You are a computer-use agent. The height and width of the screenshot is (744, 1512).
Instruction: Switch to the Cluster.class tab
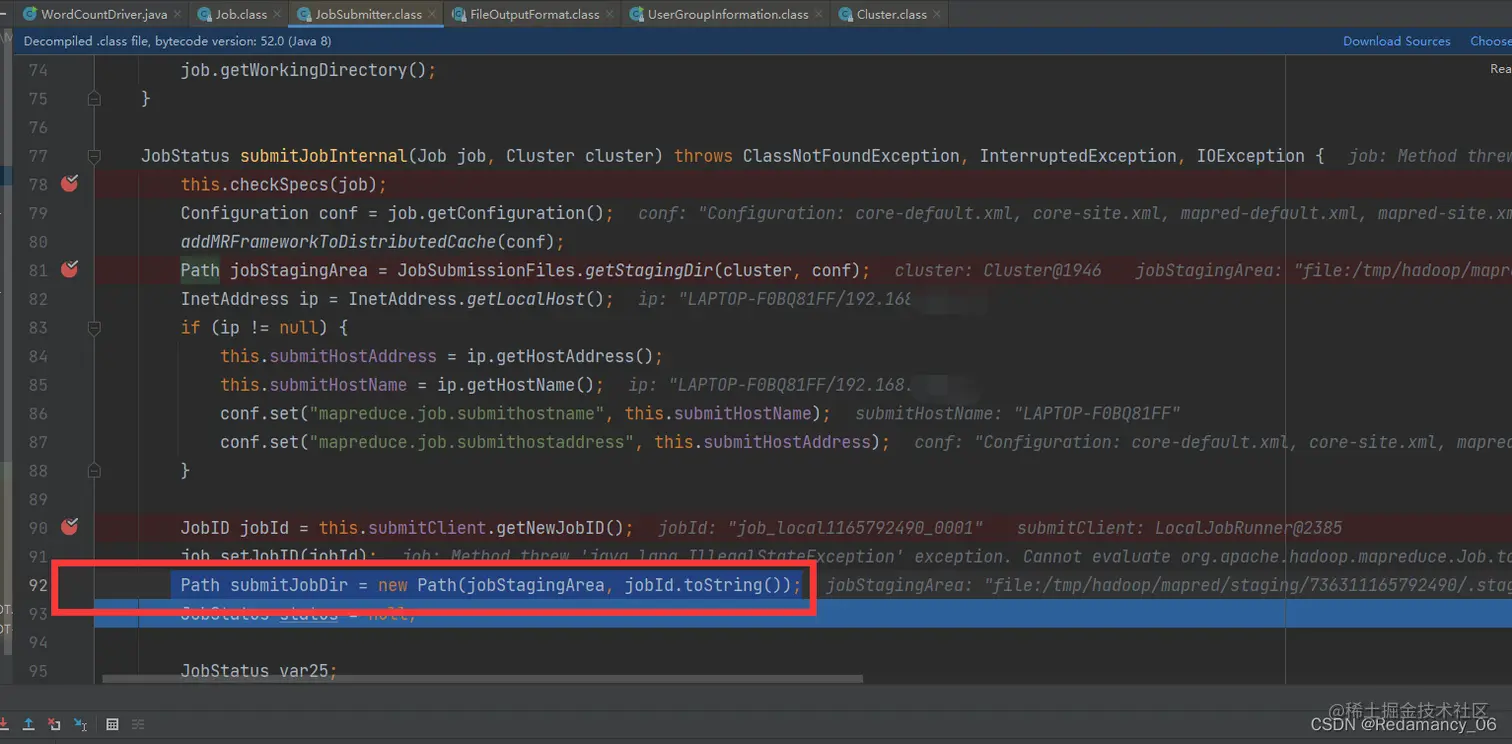(891, 15)
